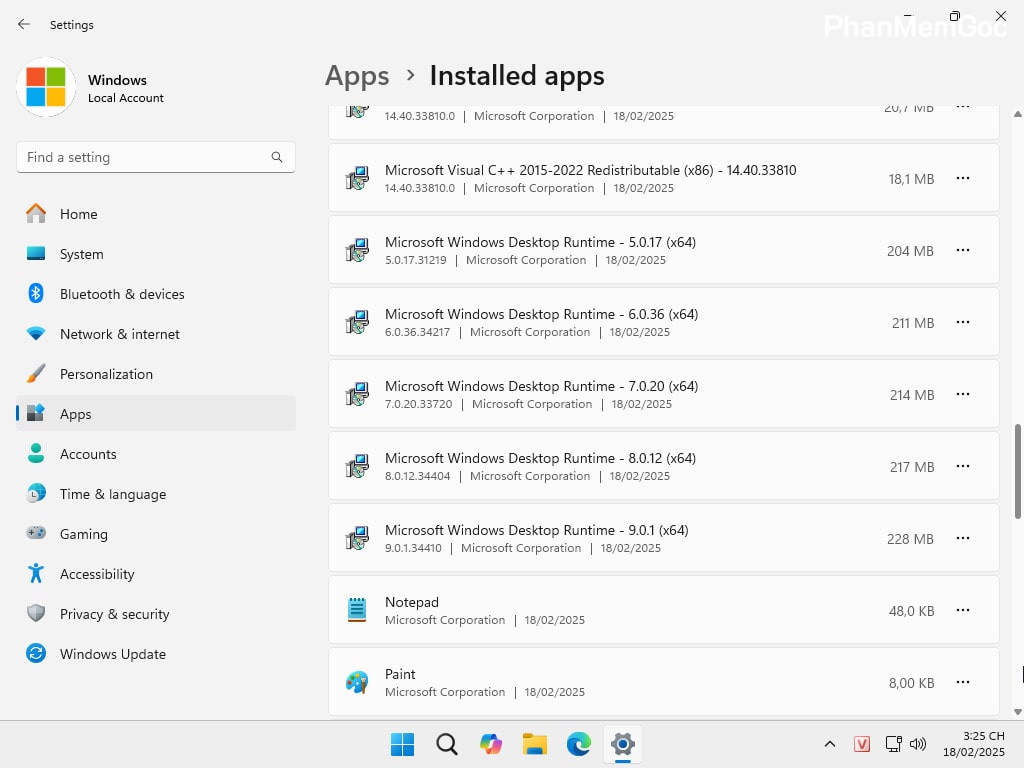Image resolution: width=1024 pixels, height=768 pixels.
Task: Click the Windows Update sidebar icon
Action: [x=36, y=654]
